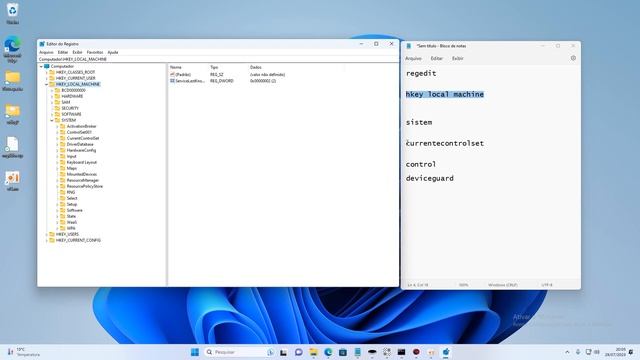
Task: Click the SECURITY key folder icon
Action: [57, 108]
